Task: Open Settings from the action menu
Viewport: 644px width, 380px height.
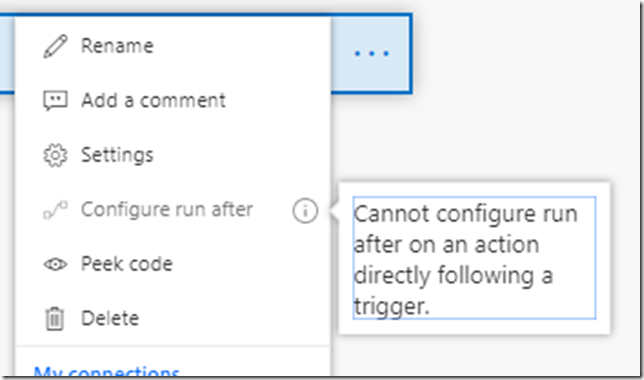Action: pyautogui.click(x=117, y=155)
